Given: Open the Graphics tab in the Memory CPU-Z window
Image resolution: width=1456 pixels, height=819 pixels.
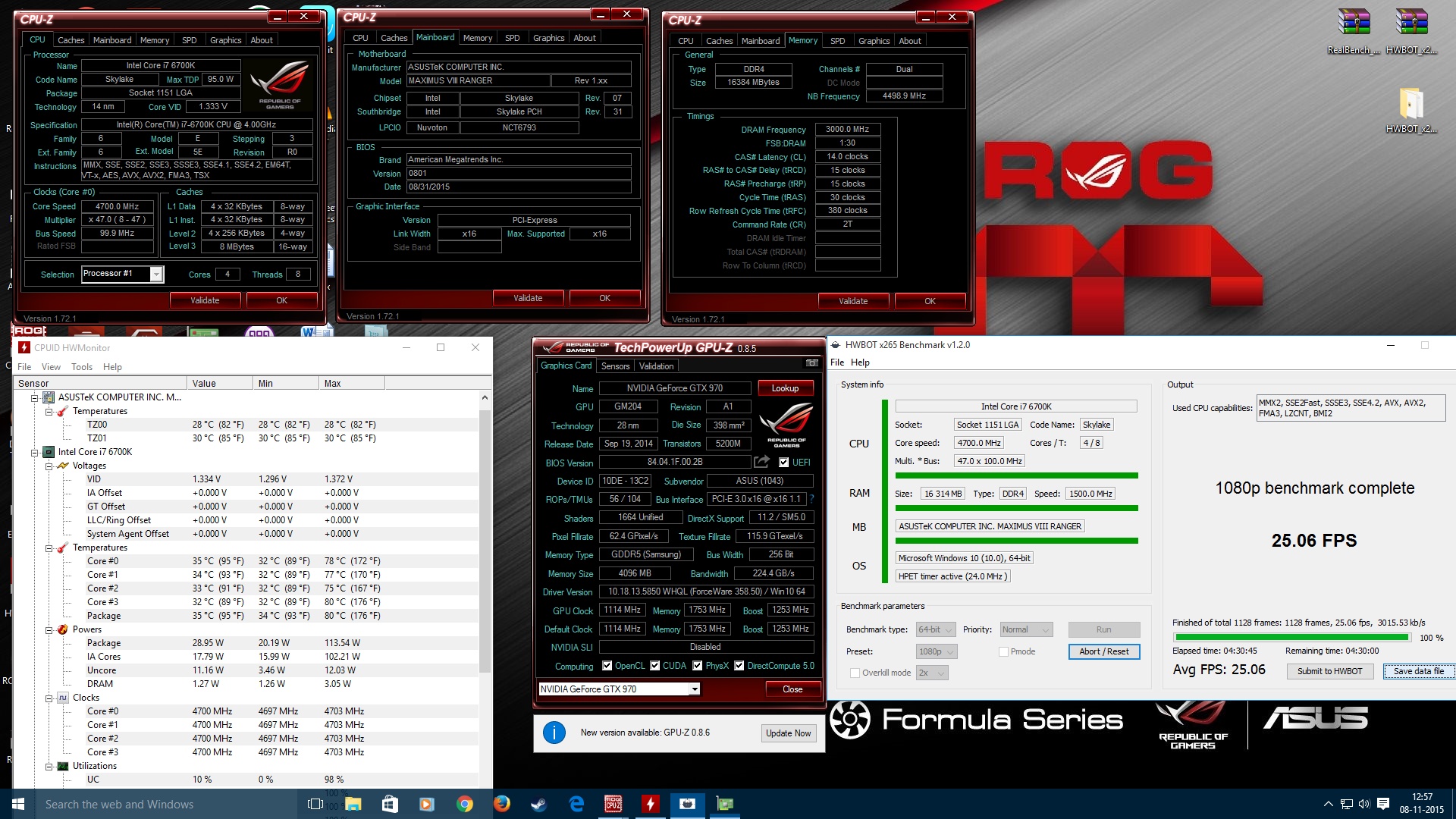Looking at the screenshot, I should [x=874, y=41].
